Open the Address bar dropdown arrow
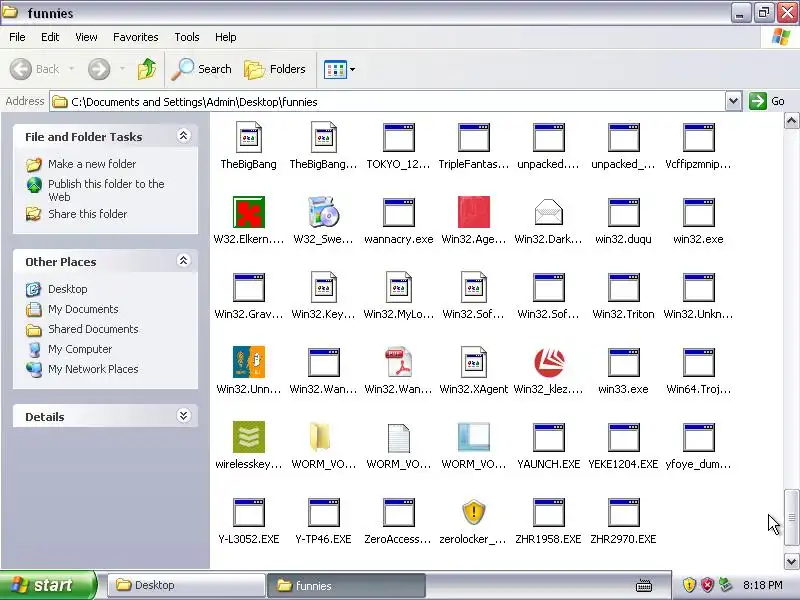 pos(733,101)
